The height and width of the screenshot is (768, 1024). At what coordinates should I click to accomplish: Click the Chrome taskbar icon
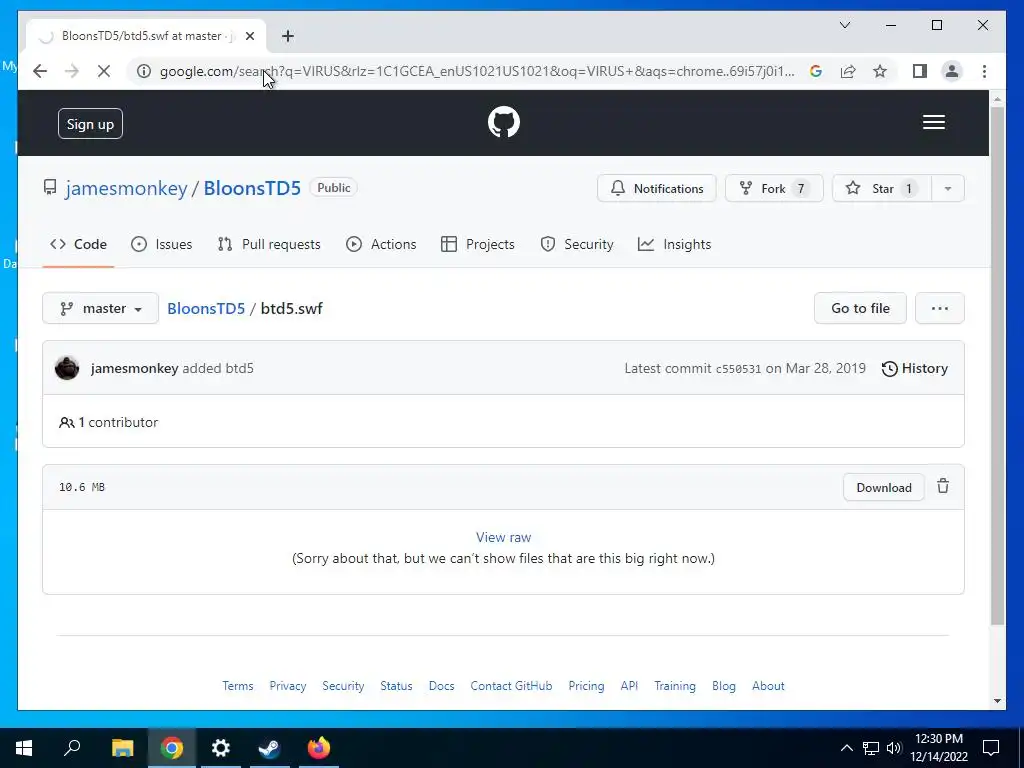pos(172,748)
